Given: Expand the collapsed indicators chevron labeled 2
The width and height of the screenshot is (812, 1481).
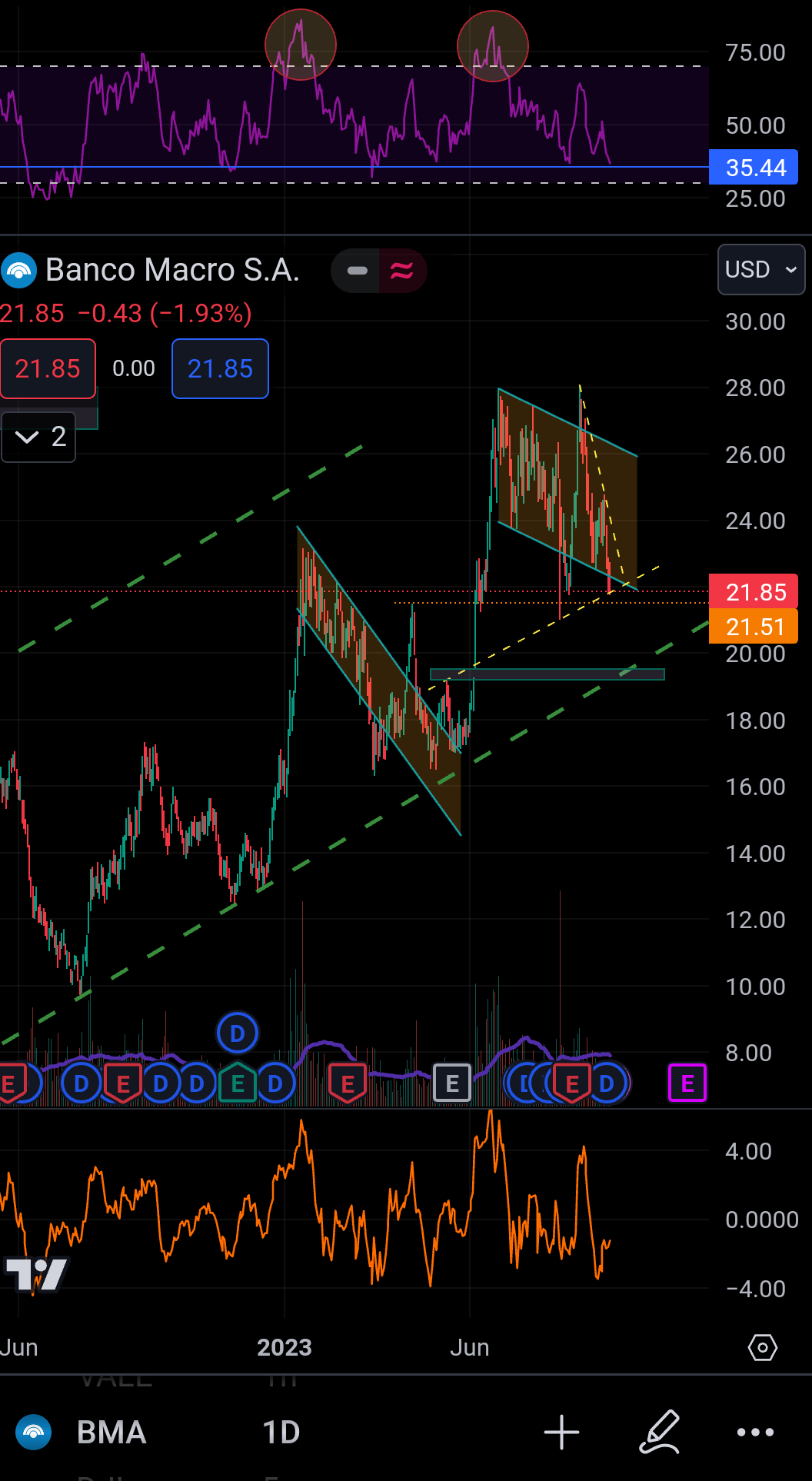Looking at the screenshot, I should pyautogui.click(x=38, y=437).
